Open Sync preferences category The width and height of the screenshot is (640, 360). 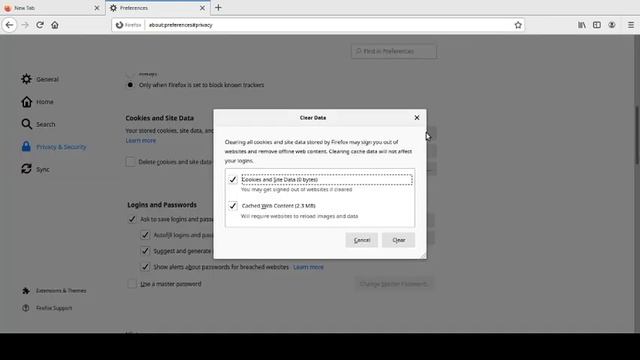[35, 169]
